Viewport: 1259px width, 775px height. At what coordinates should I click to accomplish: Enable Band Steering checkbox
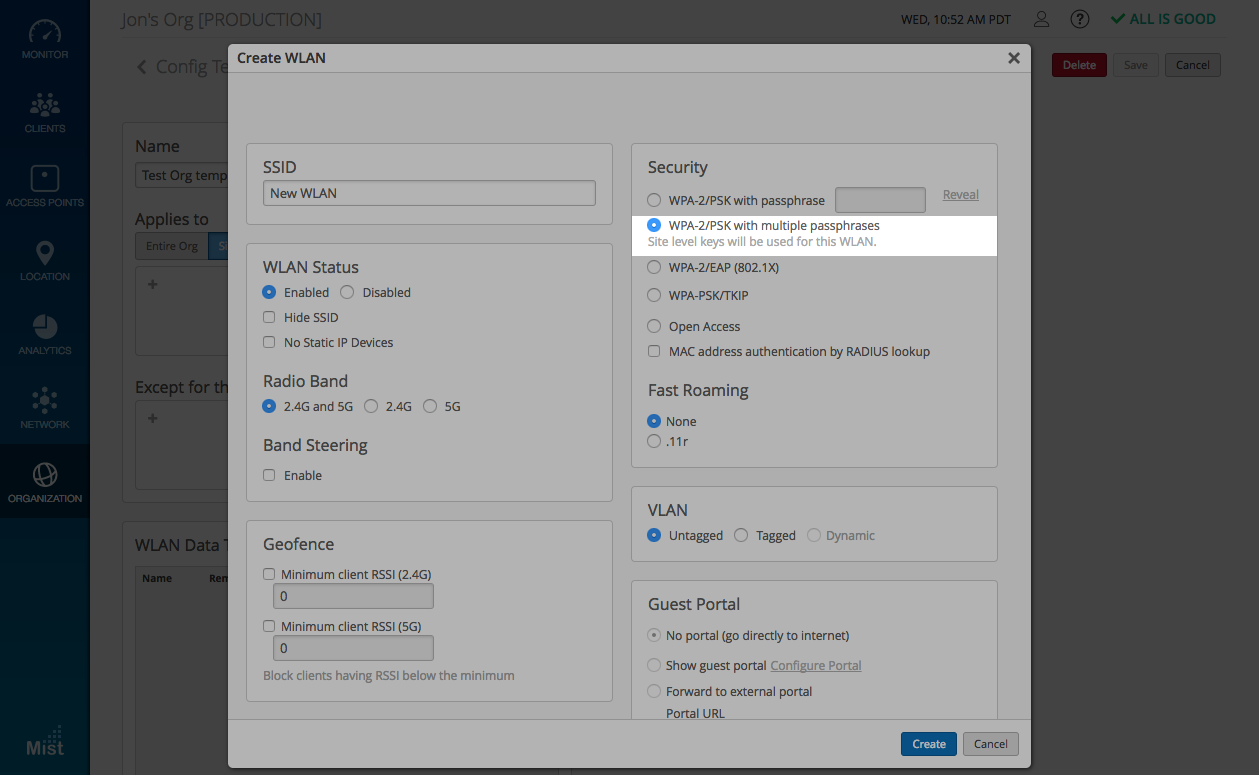(x=269, y=475)
